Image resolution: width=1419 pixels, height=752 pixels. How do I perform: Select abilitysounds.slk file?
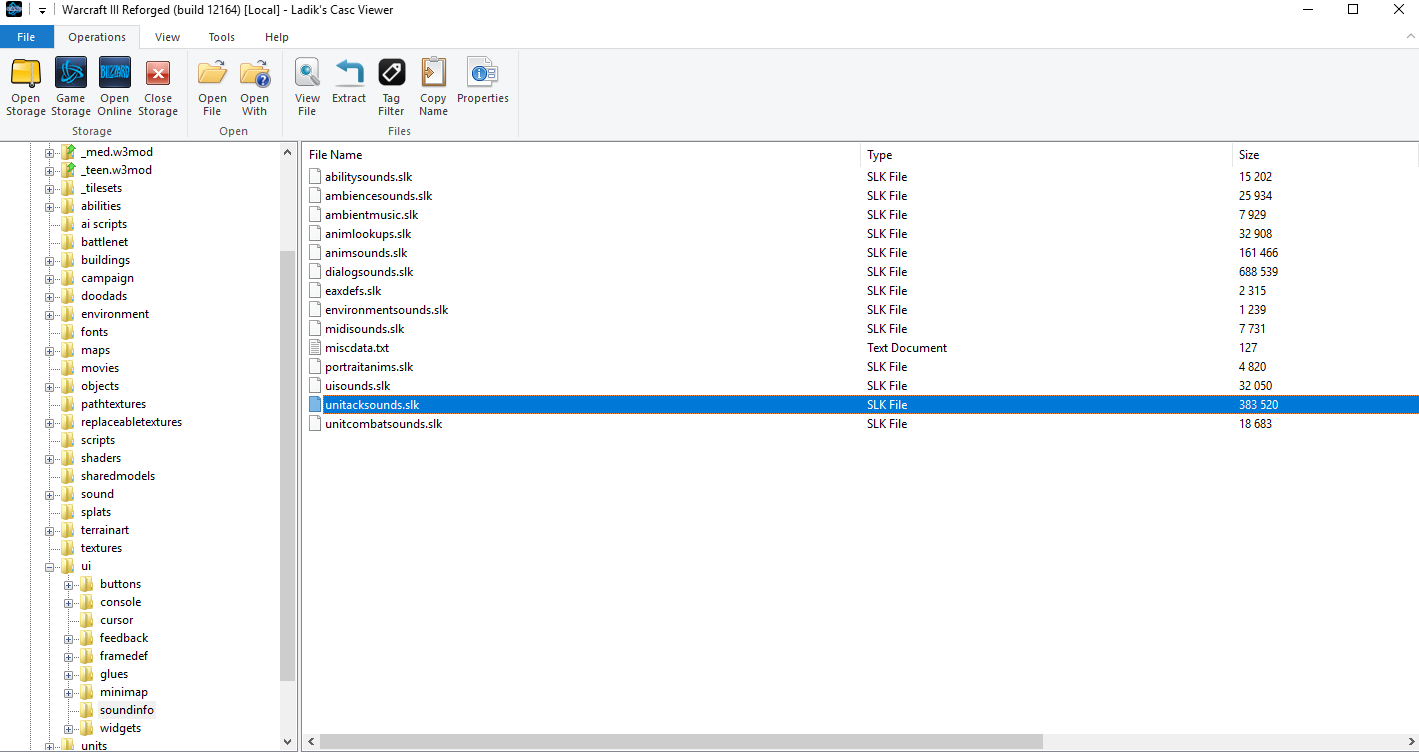[368, 177]
